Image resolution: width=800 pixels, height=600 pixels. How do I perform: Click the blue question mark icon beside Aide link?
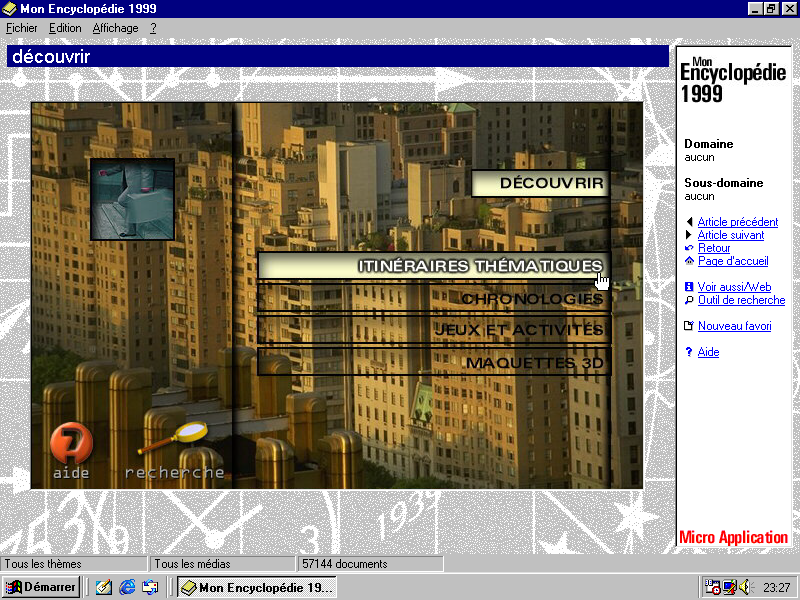(689, 352)
